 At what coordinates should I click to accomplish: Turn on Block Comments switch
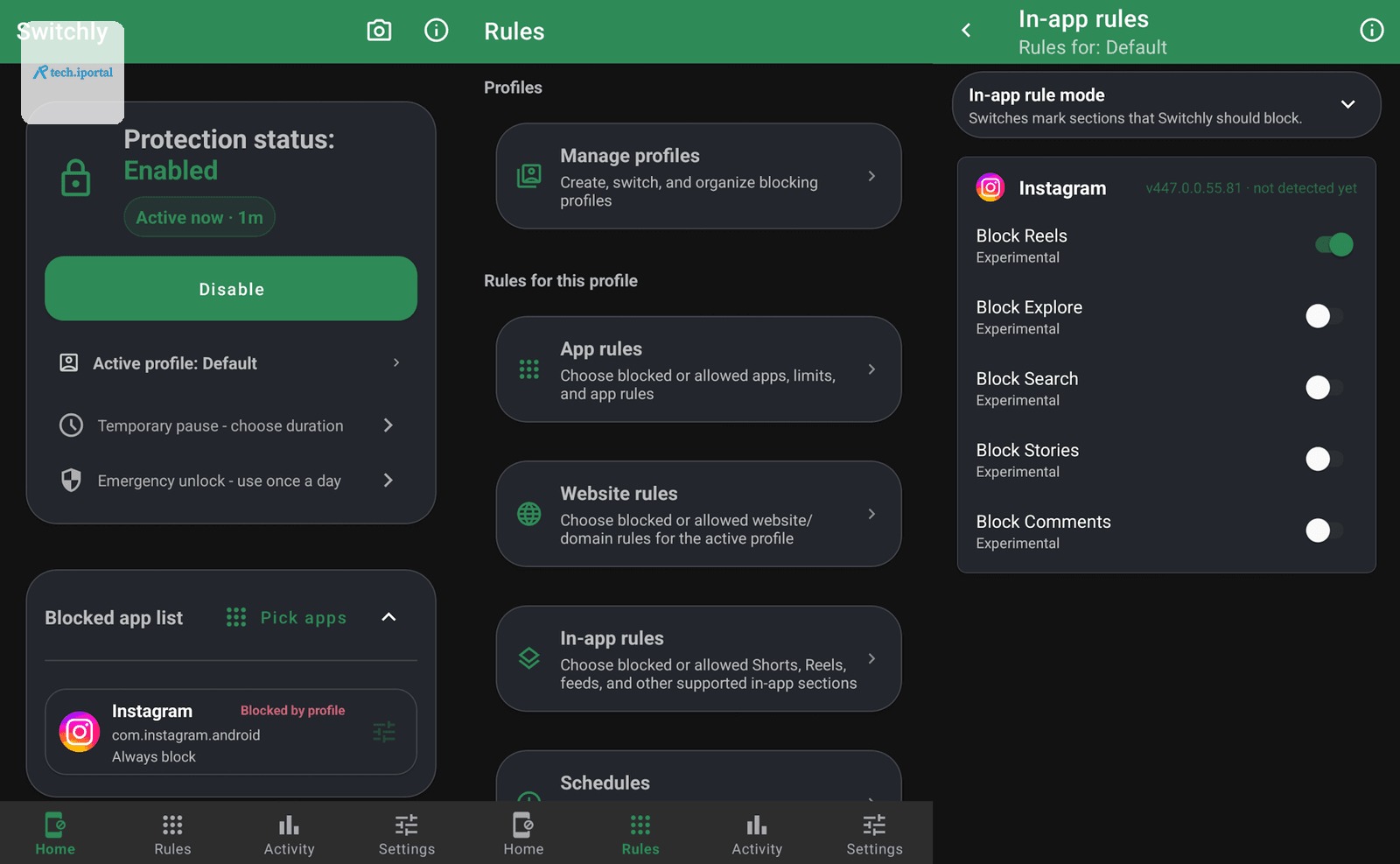(x=1325, y=530)
